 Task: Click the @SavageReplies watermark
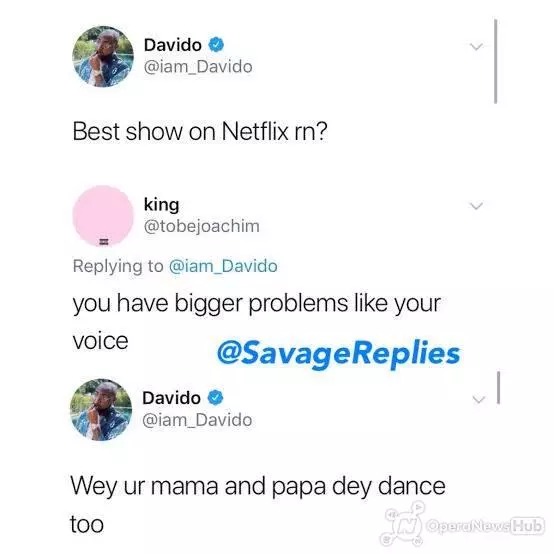coord(338,353)
